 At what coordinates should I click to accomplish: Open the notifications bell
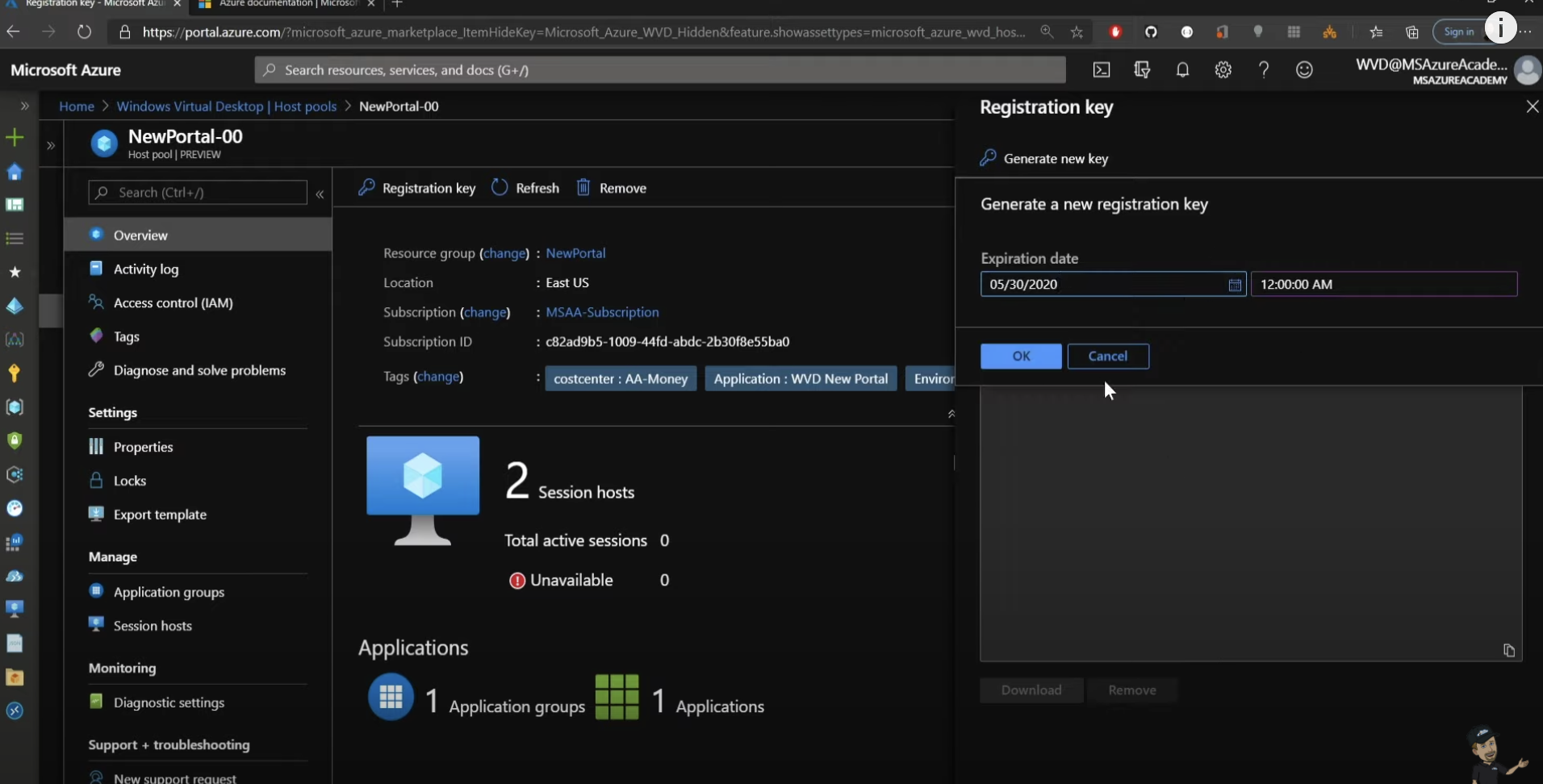click(x=1182, y=70)
